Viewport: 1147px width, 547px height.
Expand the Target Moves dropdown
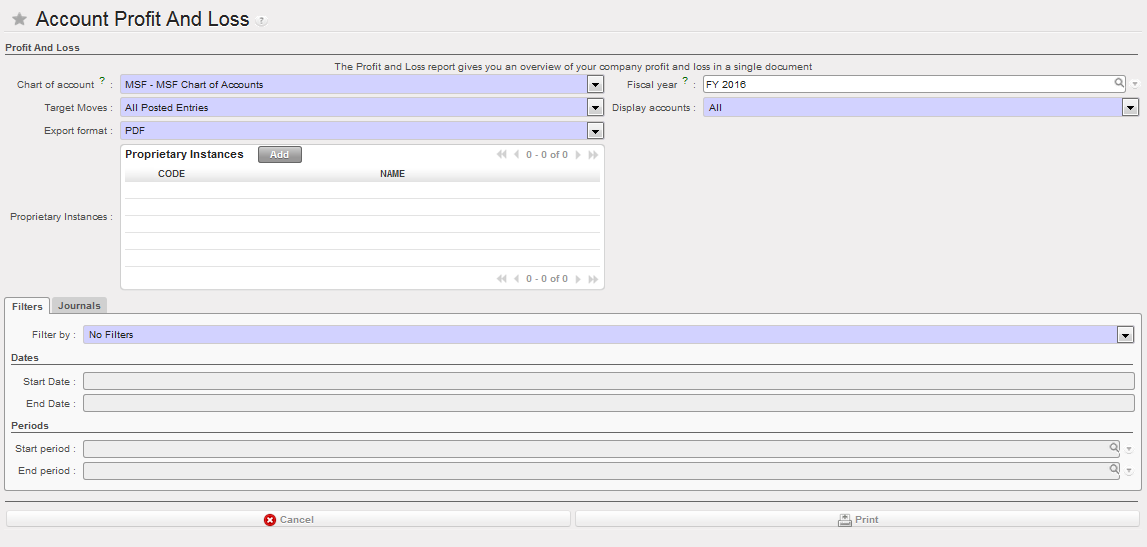pos(595,108)
